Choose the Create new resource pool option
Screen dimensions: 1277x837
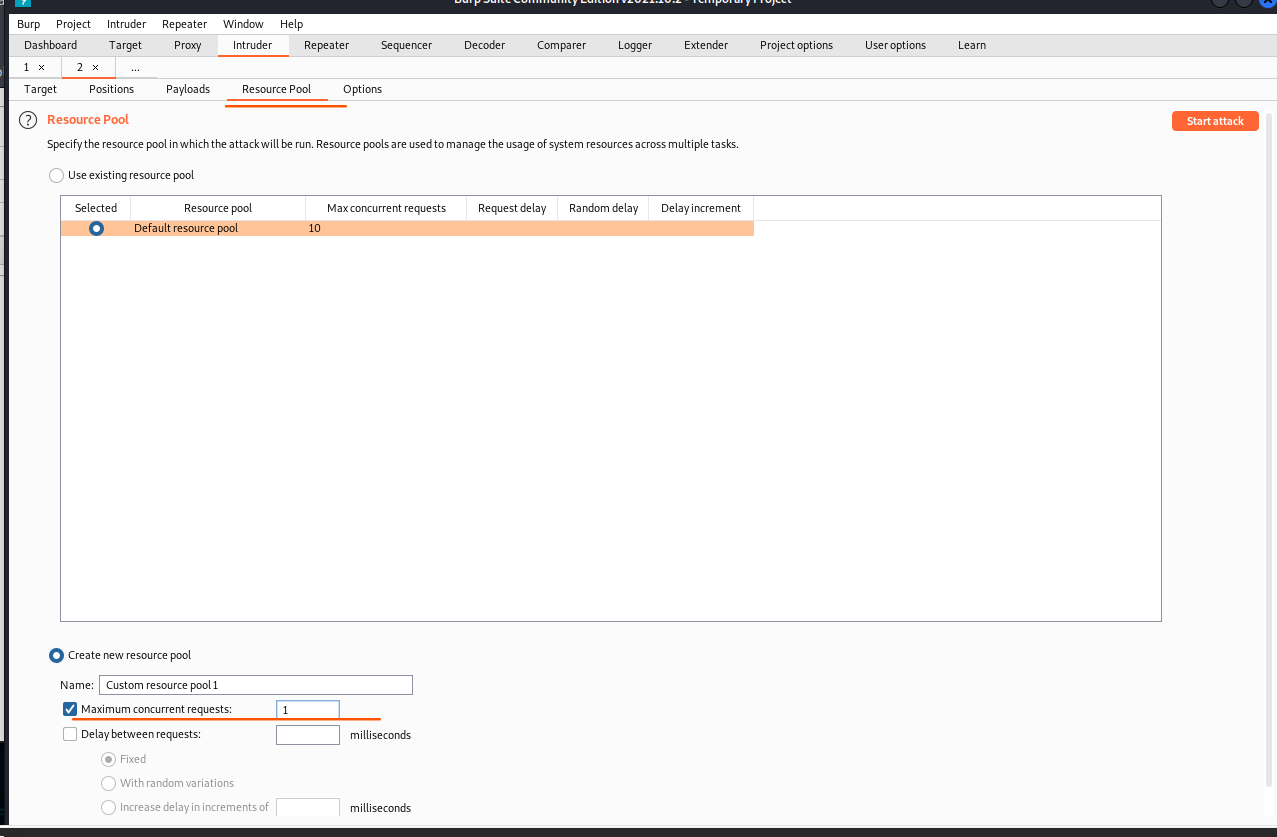(x=56, y=655)
